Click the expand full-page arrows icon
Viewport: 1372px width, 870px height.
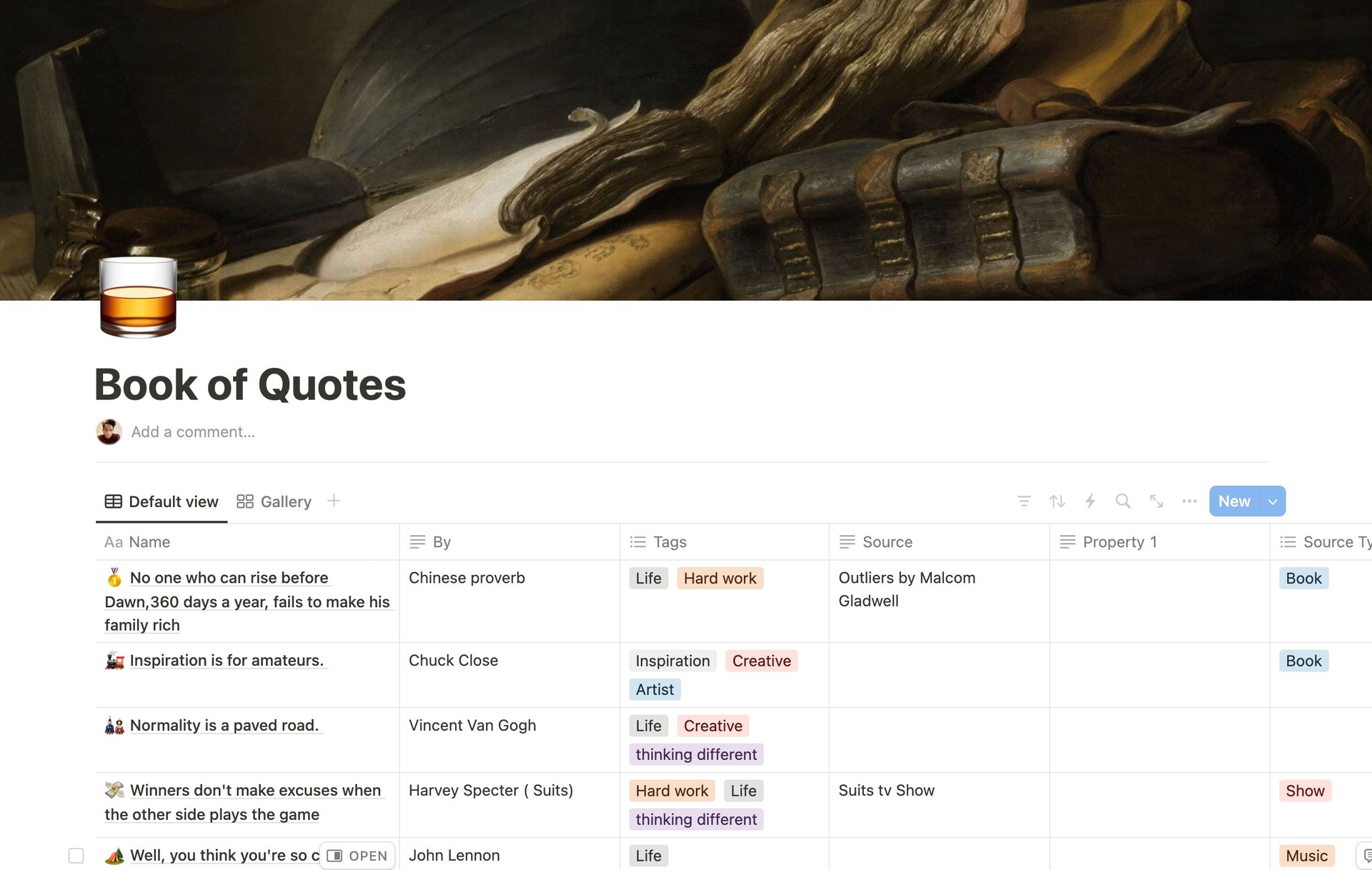pyautogui.click(x=1156, y=501)
